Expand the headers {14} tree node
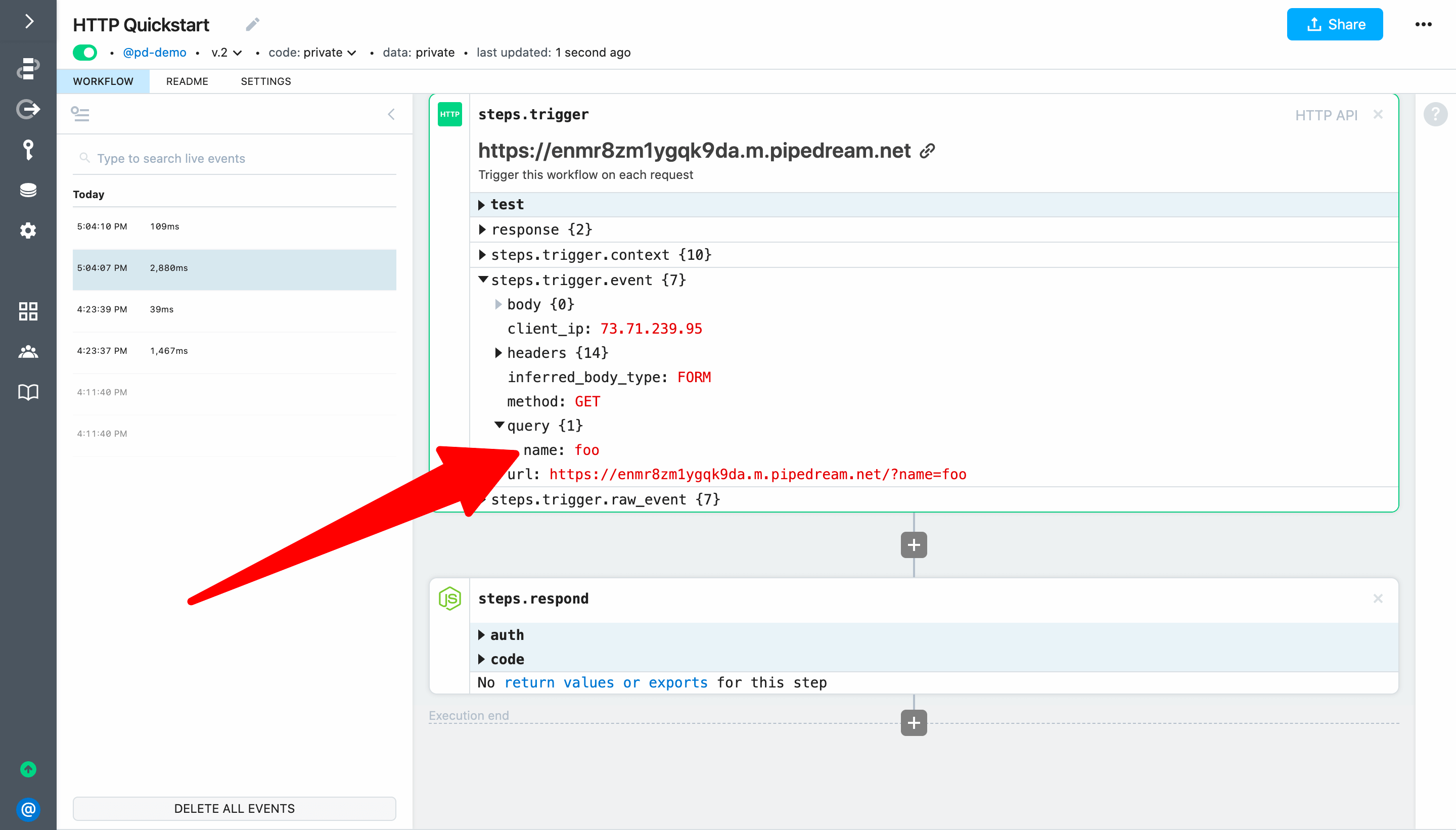This screenshot has width=1456, height=830. pyautogui.click(x=498, y=353)
